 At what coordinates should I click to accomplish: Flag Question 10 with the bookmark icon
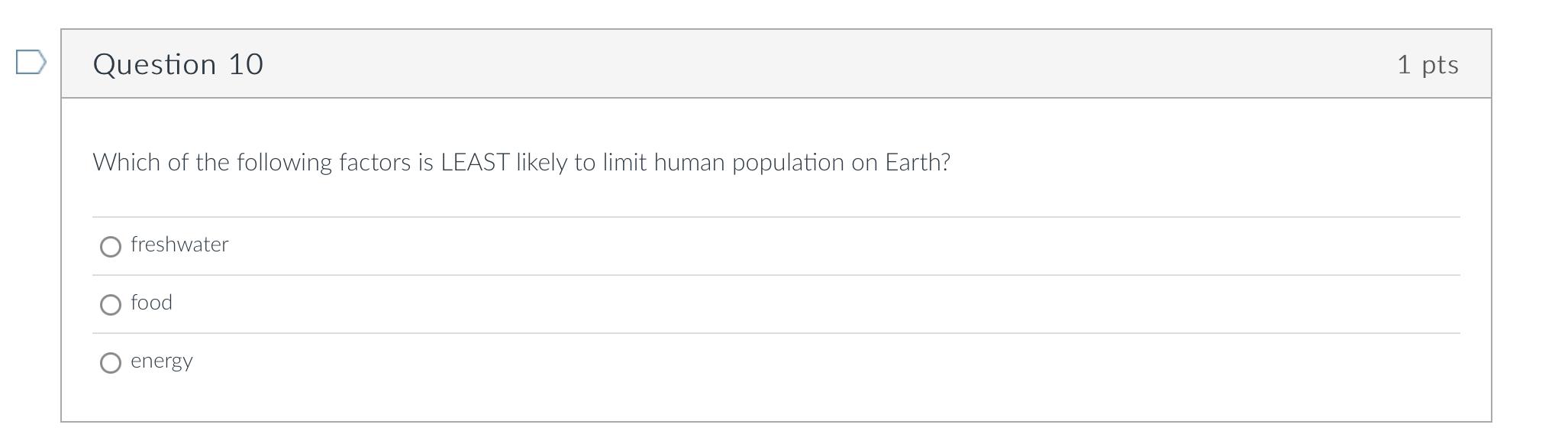[31, 62]
